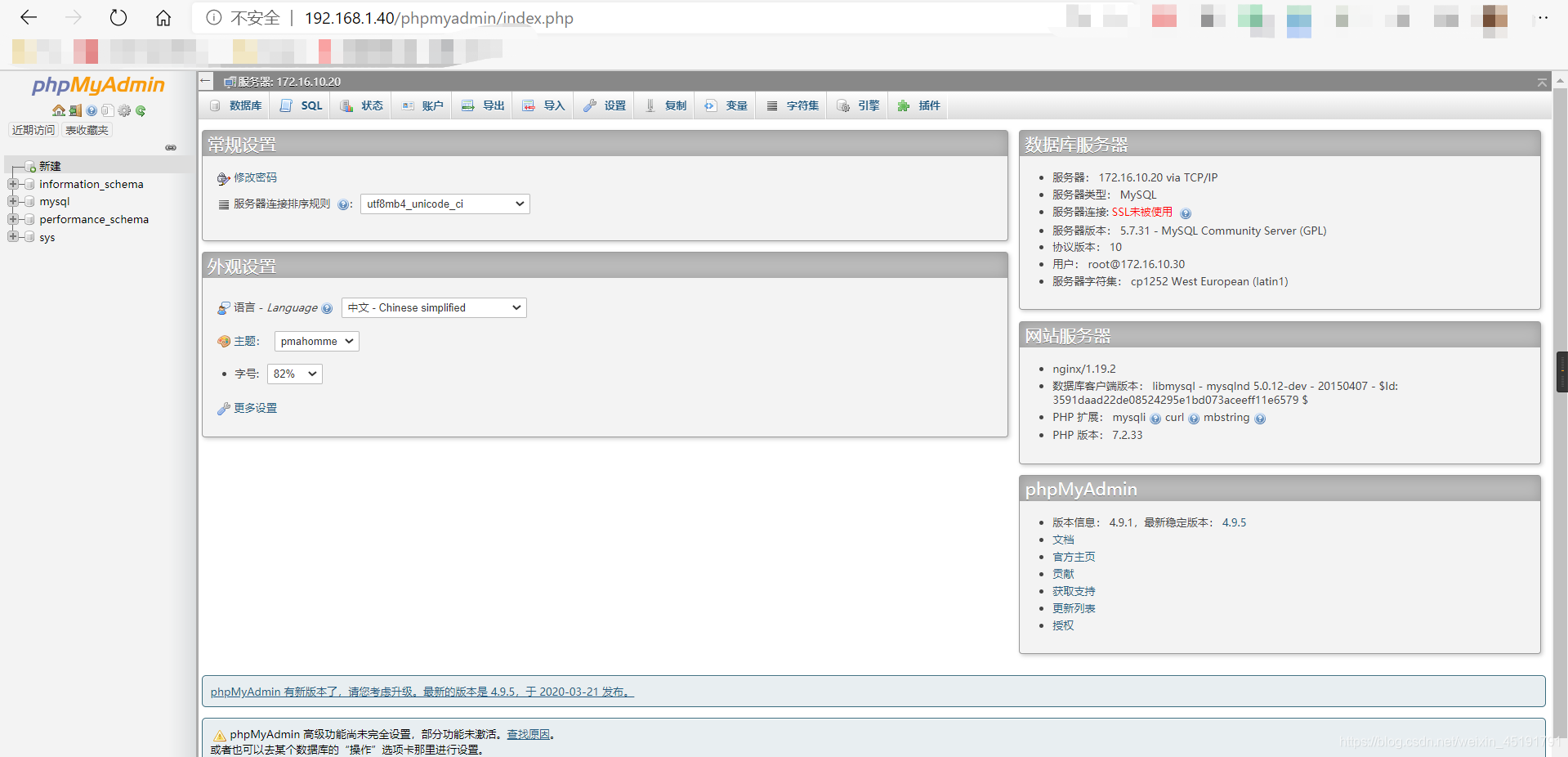Open the 获取支持 link

[1074, 591]
